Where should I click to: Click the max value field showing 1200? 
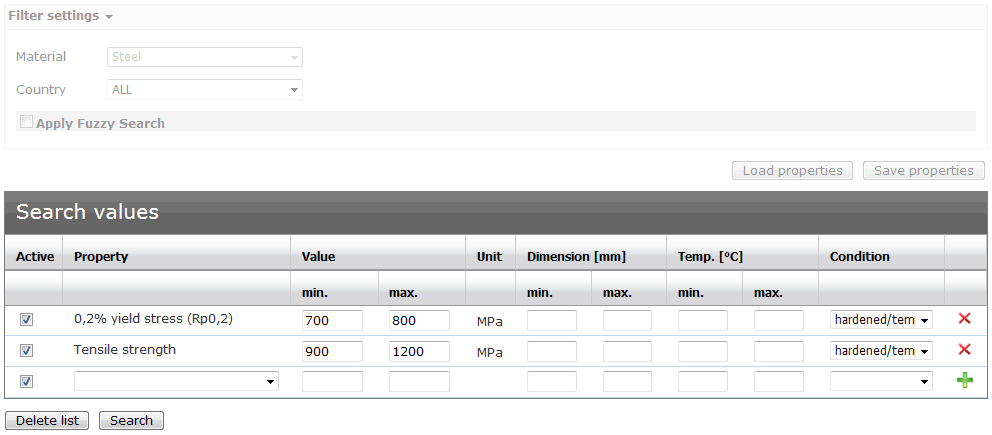point(419,352)
